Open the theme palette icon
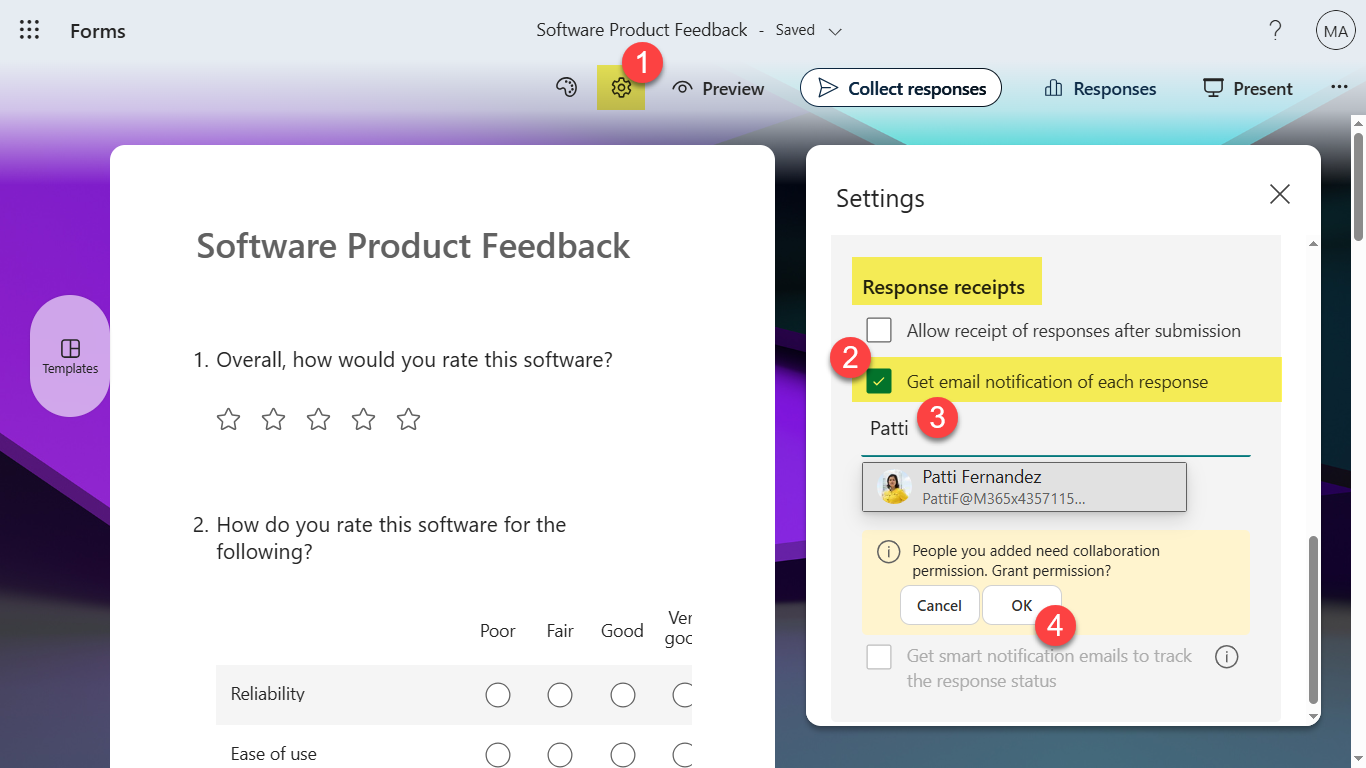1366x768 pixels. tap(566, 88)
